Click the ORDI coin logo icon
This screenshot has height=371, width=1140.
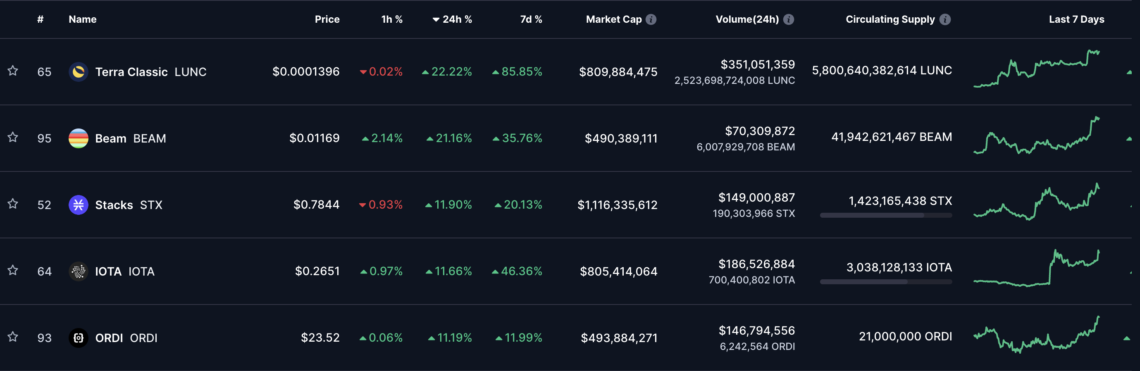79,338
